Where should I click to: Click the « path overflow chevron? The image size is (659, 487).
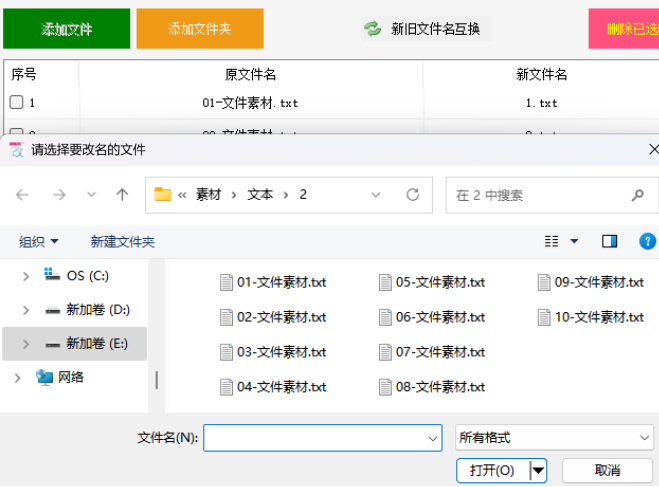pos(182,195)
